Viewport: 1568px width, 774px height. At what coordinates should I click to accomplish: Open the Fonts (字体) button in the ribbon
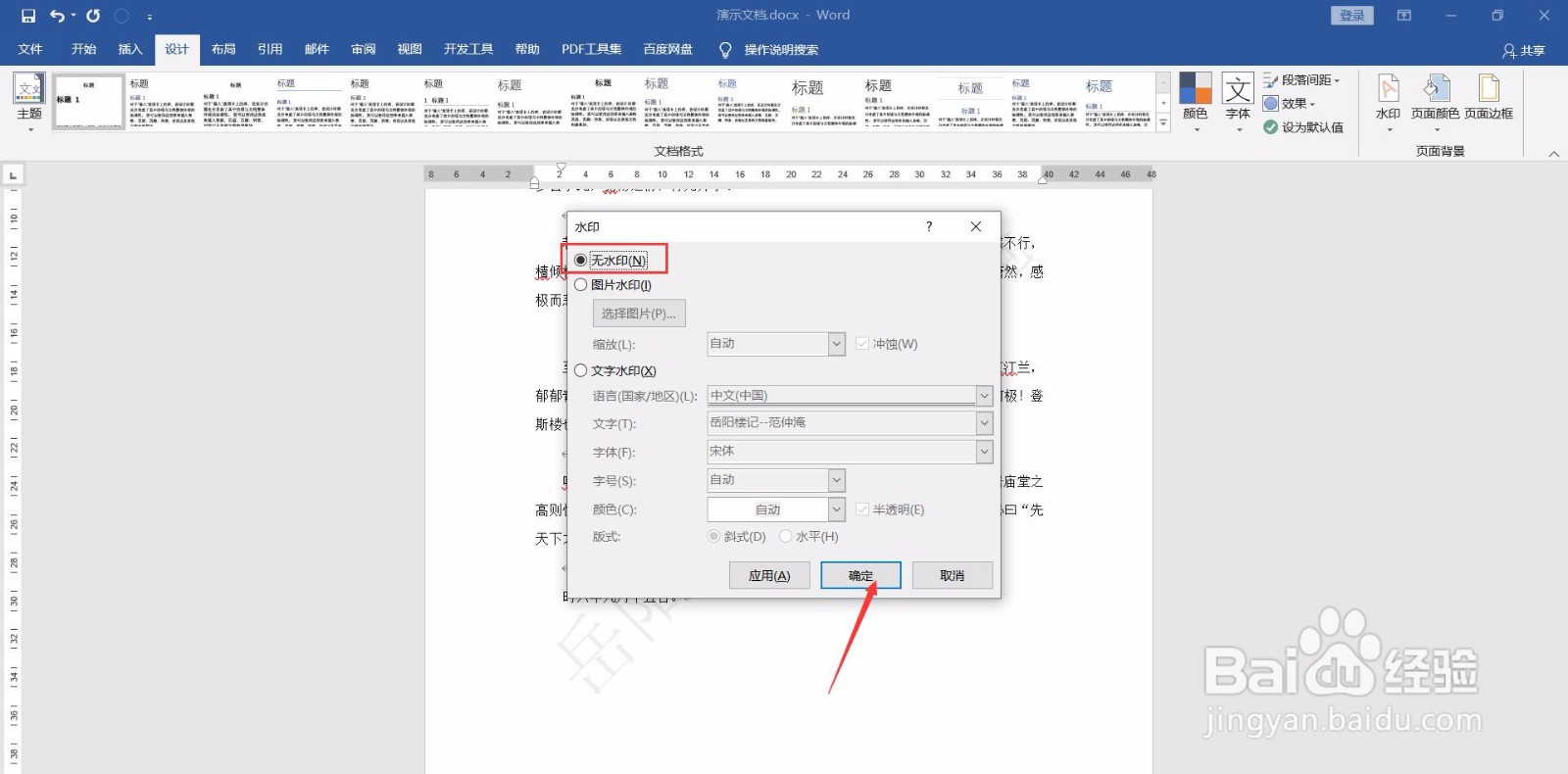tap(1238, 100)
